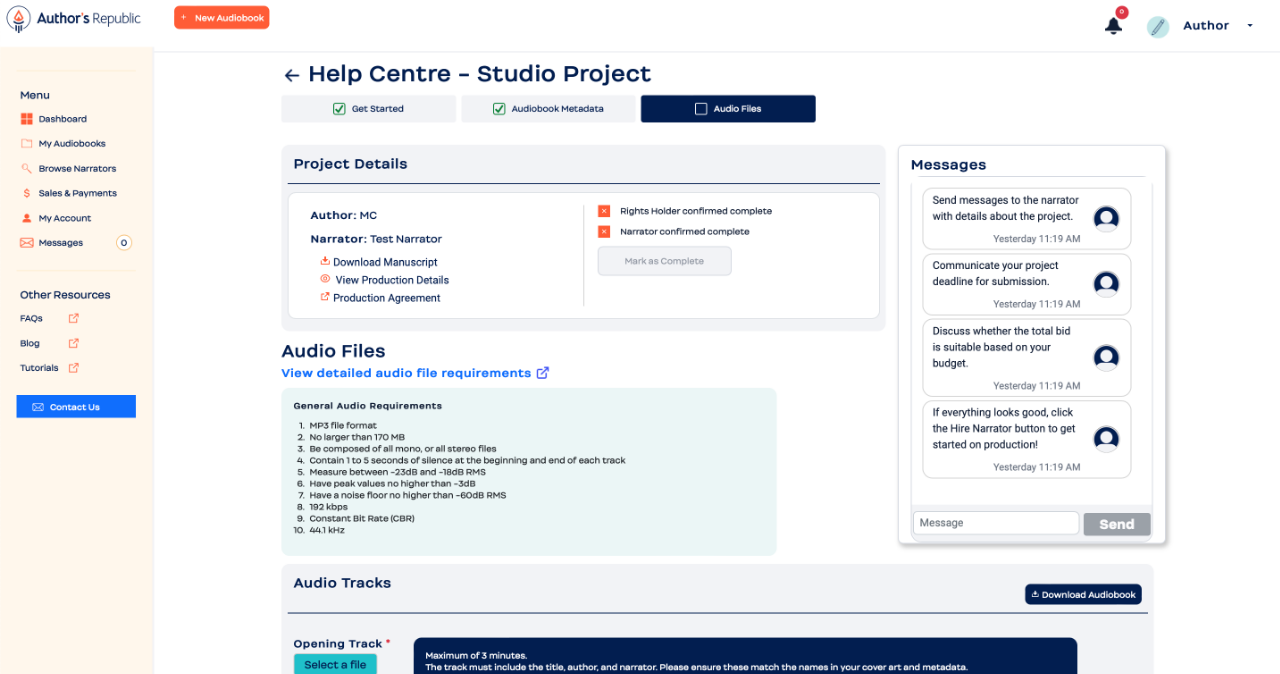Click the Audio Files step checkbox
The image size is (1280, 674).
click(701, 109)
